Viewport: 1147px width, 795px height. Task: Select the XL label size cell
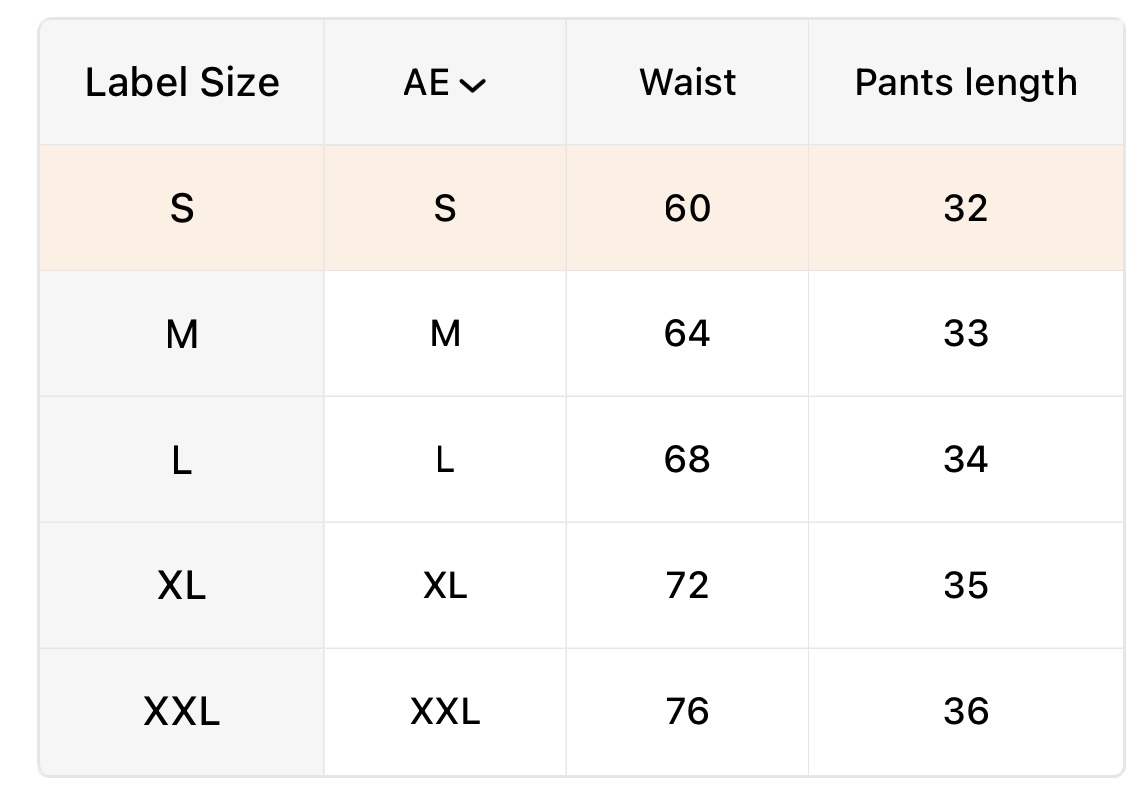(182, 586)
